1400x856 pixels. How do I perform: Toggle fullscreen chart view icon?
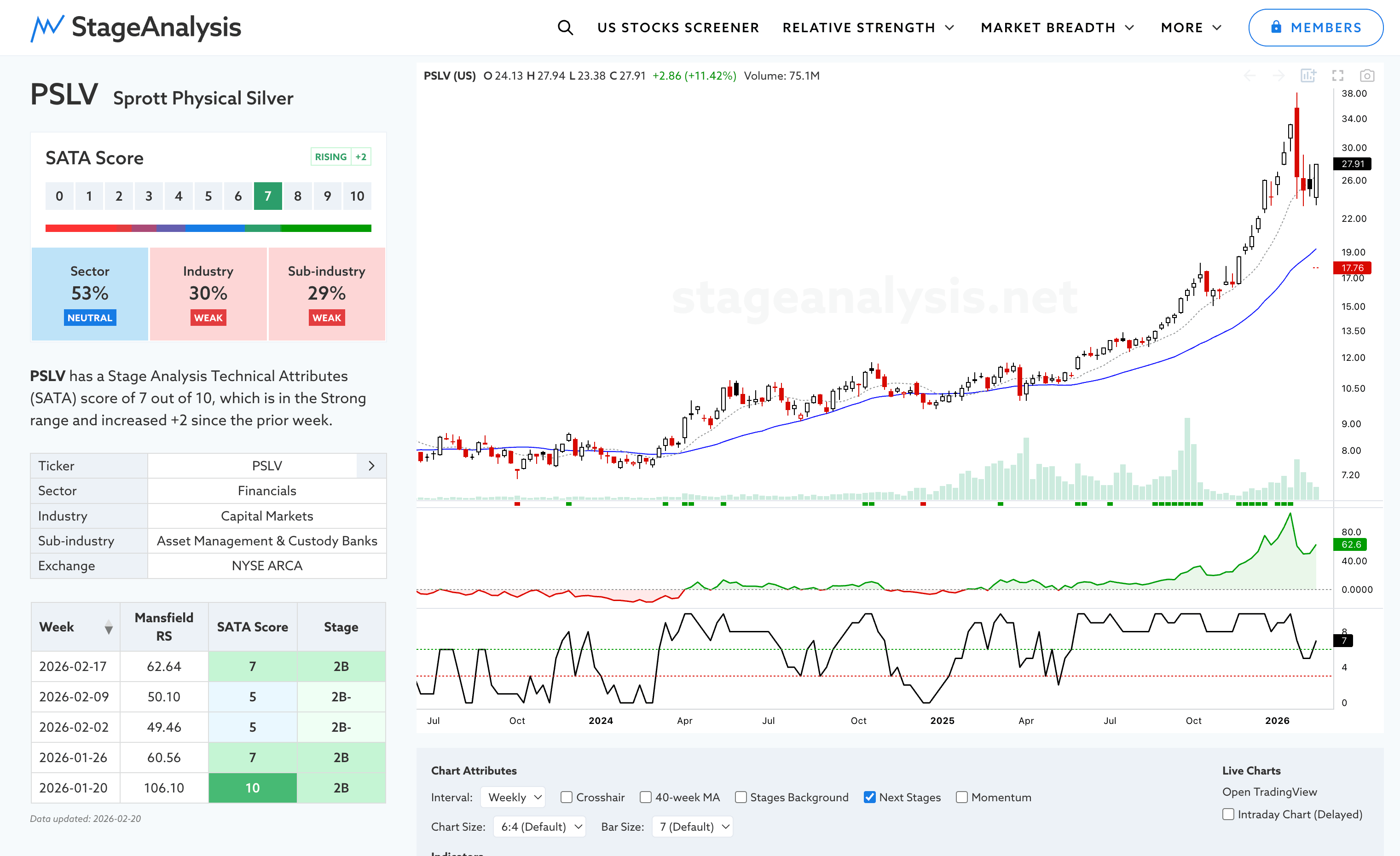coord(1337,75)
